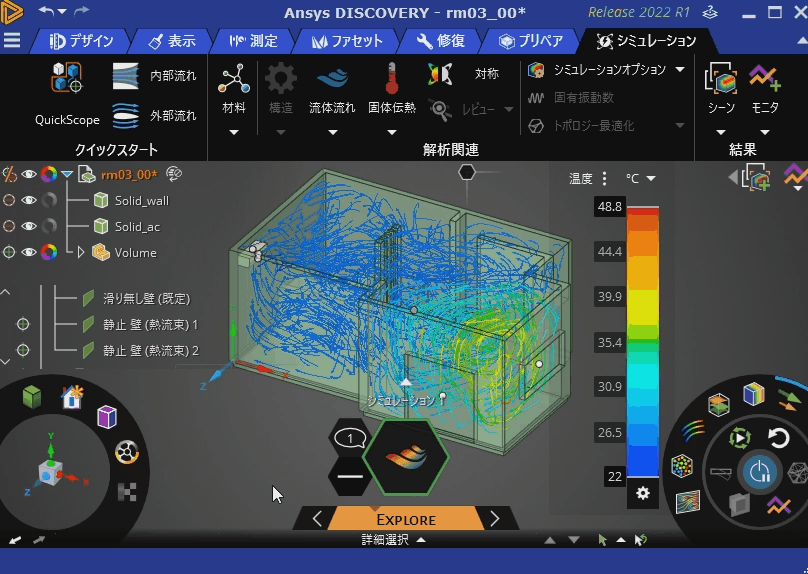Select the green cube icon in left wheel
This screenshot has width=808, height=574.
click(32, 397)
